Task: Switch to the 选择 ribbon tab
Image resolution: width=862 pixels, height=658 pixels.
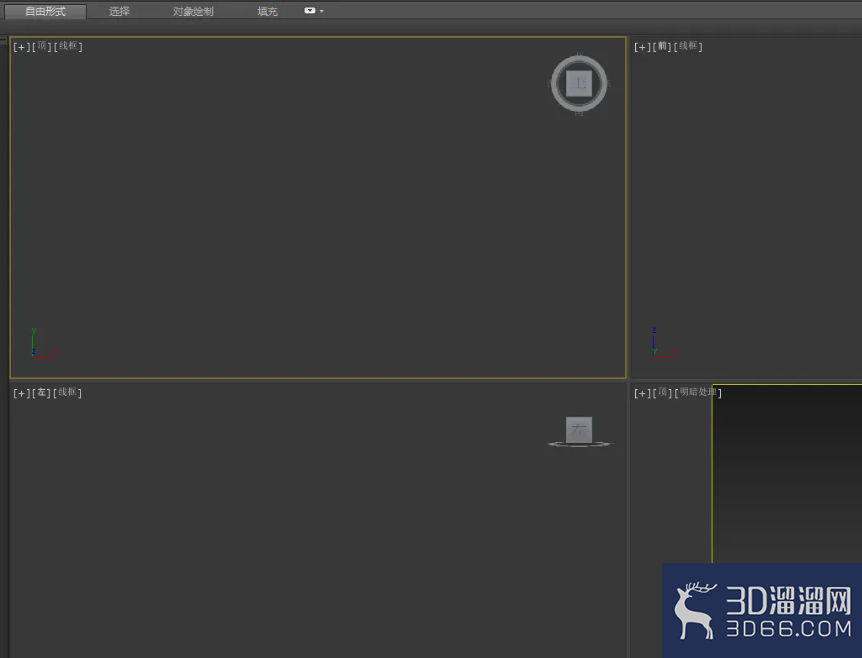Action: click(119, 11)
